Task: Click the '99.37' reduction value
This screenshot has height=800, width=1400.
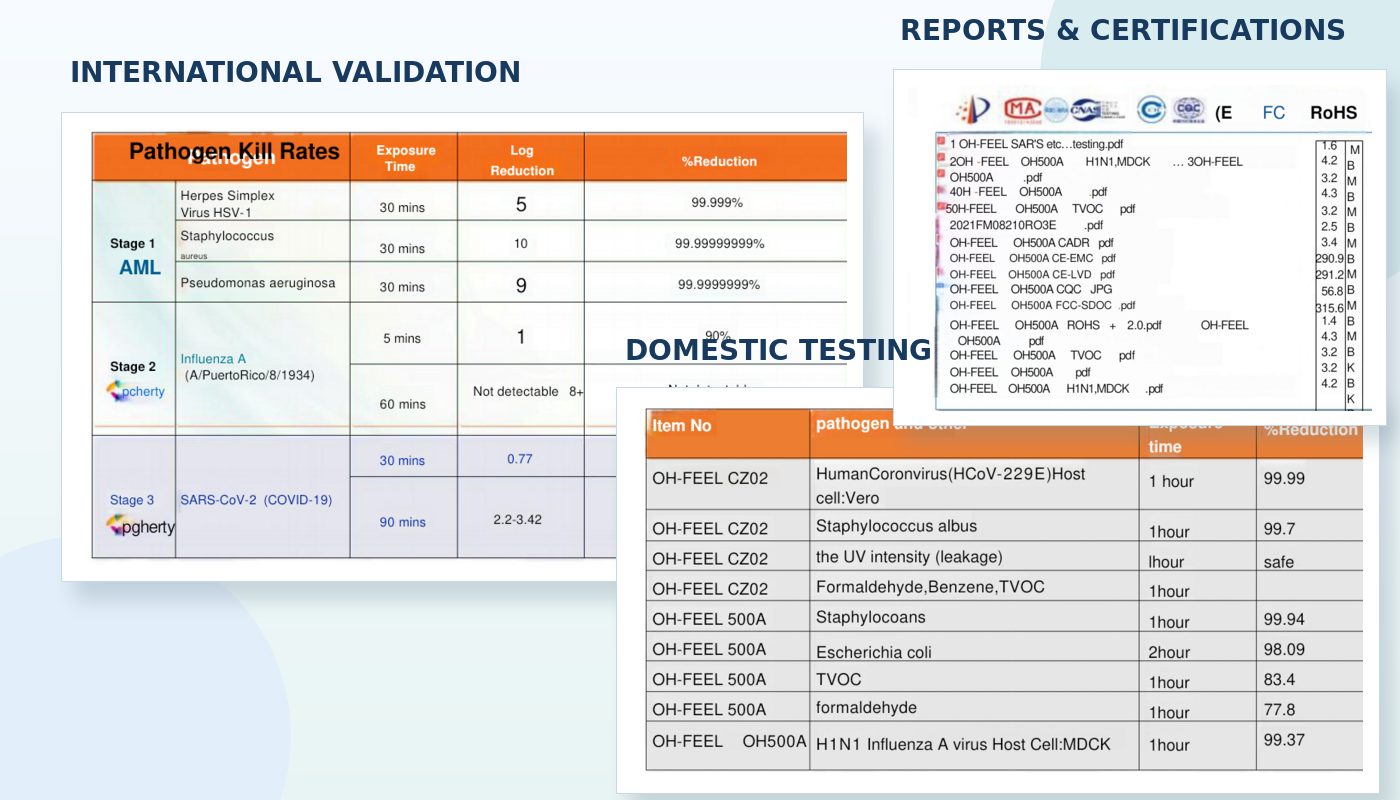Action: (x=1284, y=739)
